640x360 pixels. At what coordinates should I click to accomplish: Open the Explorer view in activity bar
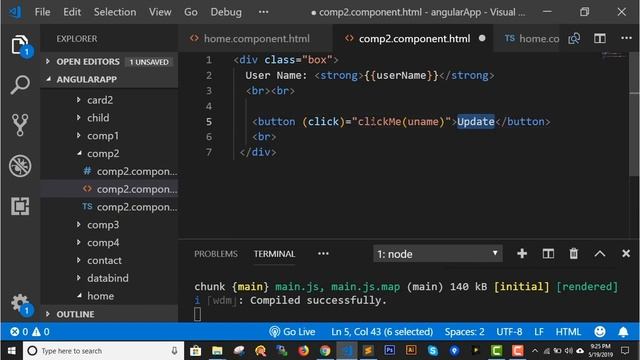[x=20, y=45]
